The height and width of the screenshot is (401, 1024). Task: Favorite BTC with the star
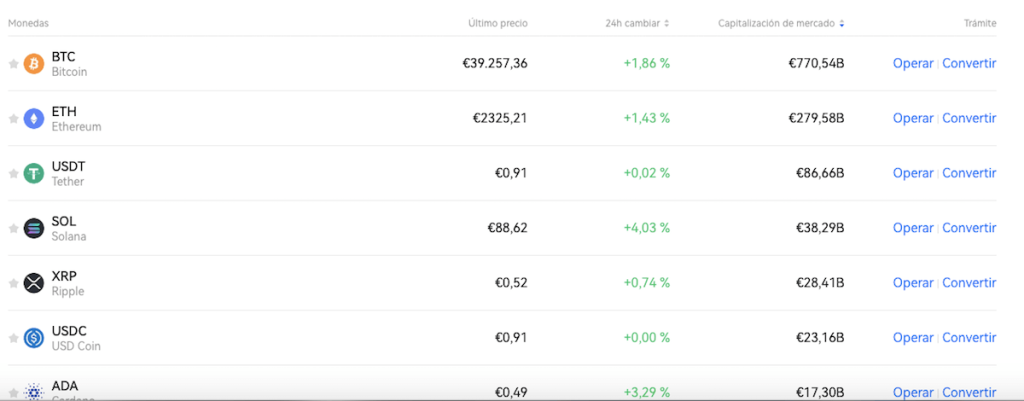tap(13, 64)
